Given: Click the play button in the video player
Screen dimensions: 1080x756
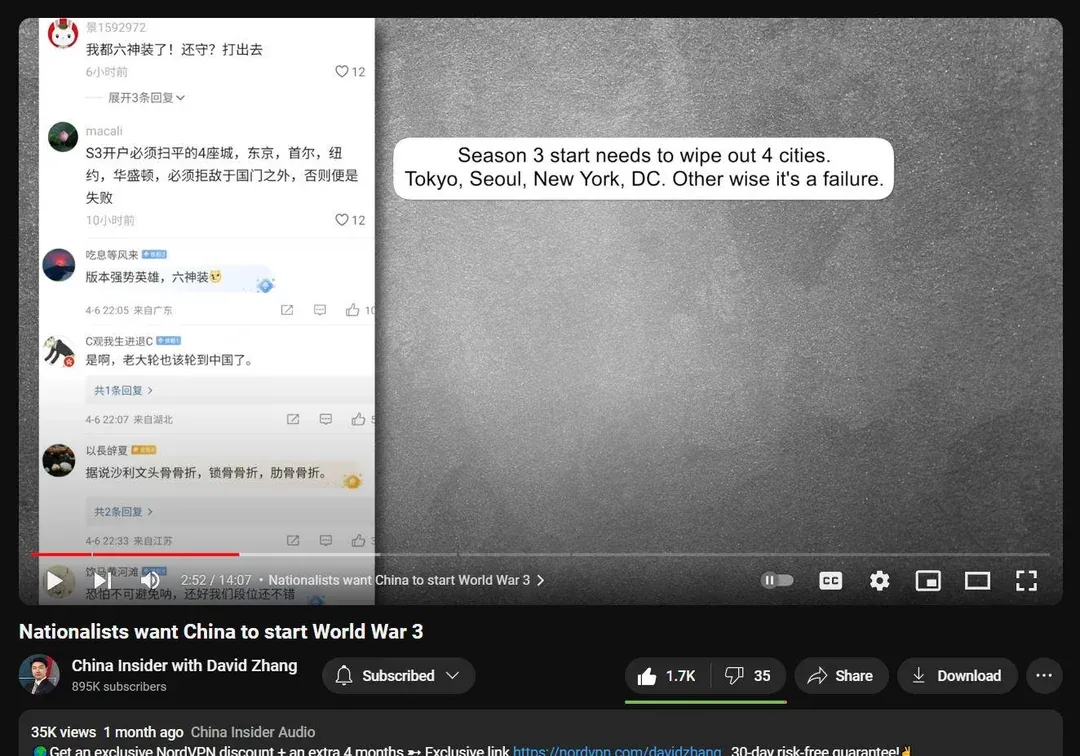Looking at the screenshot, I should (55, 580).
